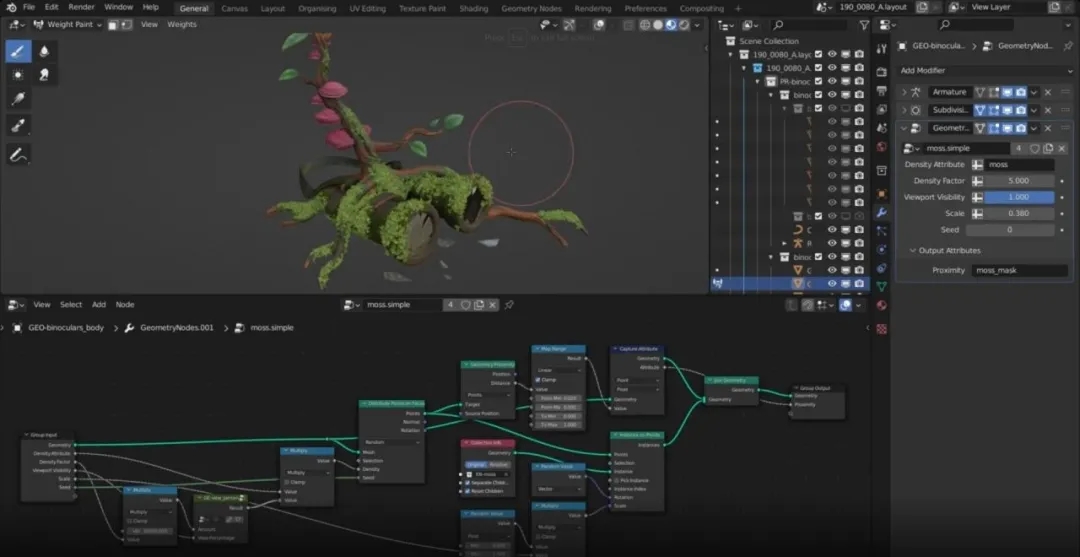Click GeometryNodes.001 breadcrumb in node editor

pos(176,328)
